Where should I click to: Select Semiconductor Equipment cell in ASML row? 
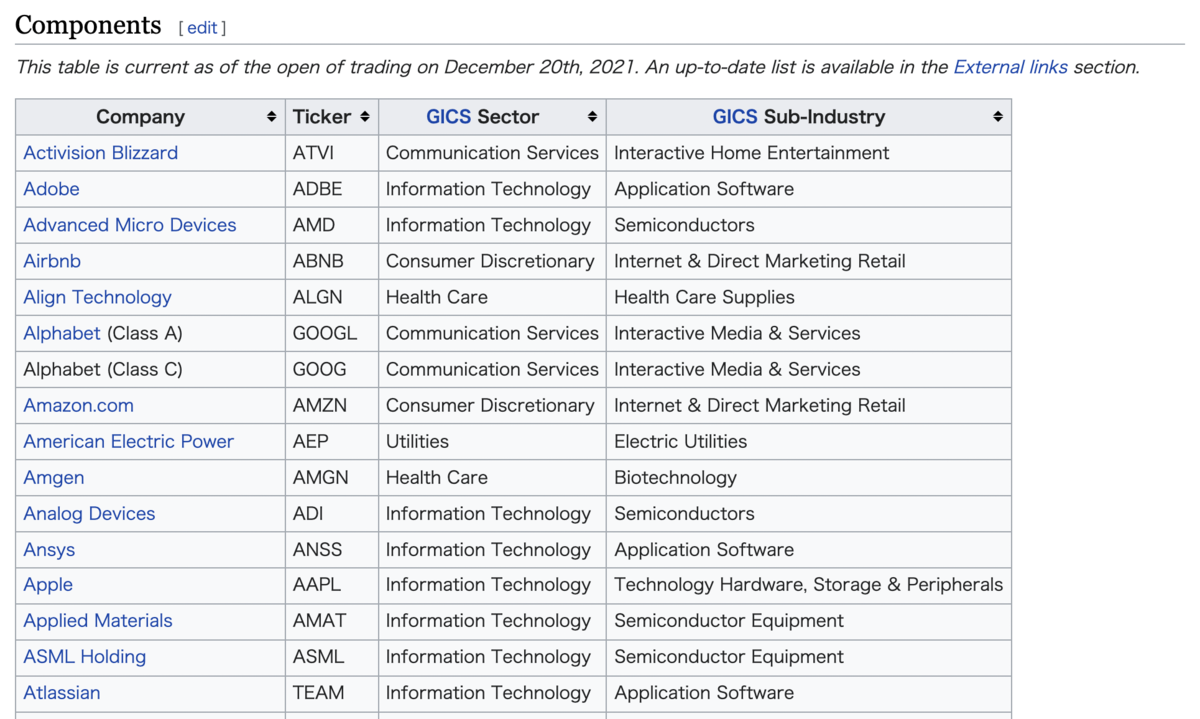(809, 657)
